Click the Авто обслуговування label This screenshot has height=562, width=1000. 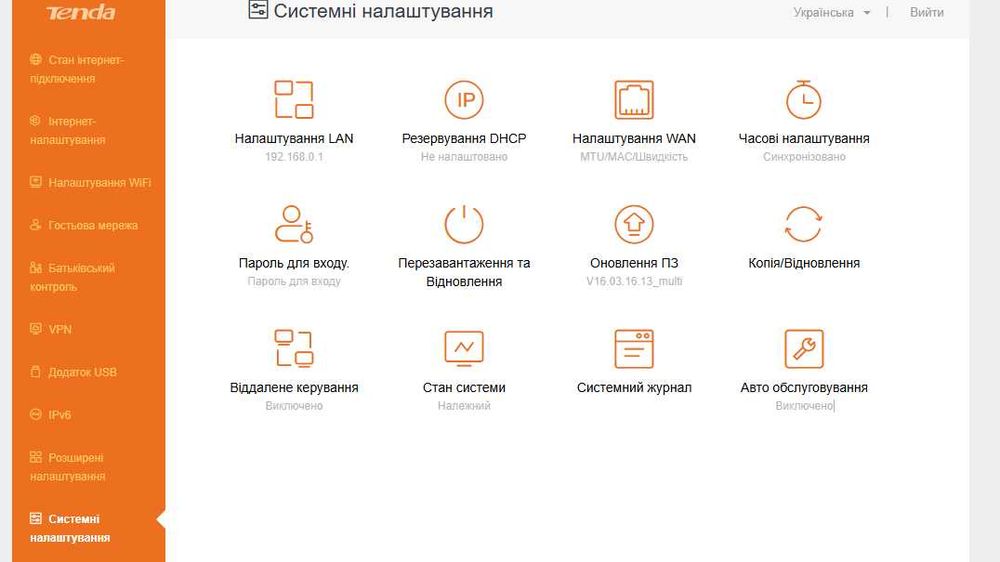804,387
